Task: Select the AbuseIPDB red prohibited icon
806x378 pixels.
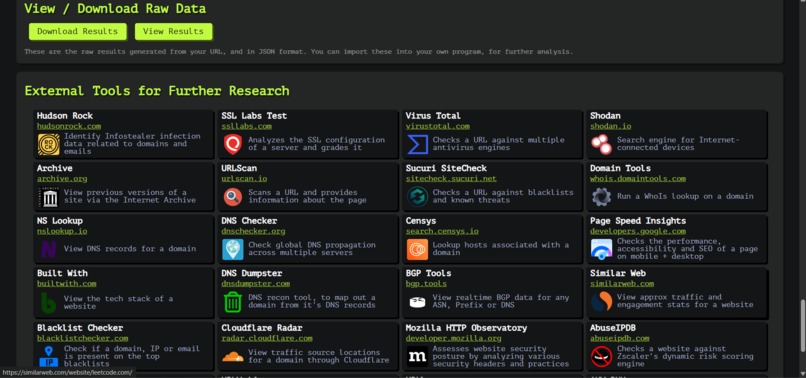Action: [601, 356]
